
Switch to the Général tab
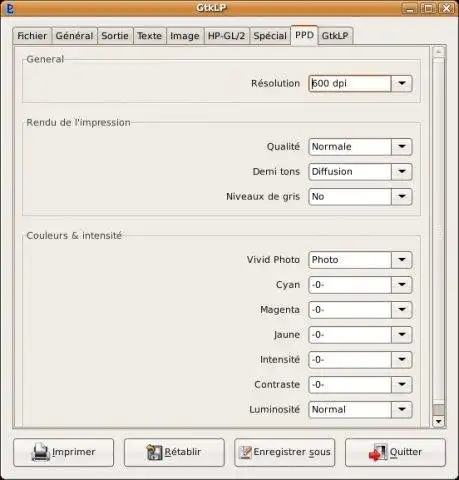click(x=74, y=36)
